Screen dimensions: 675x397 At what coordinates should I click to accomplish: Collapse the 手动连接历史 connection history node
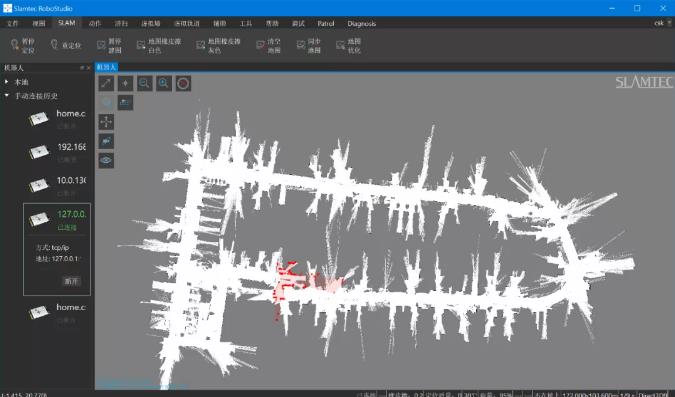click(x=6, y=96)
